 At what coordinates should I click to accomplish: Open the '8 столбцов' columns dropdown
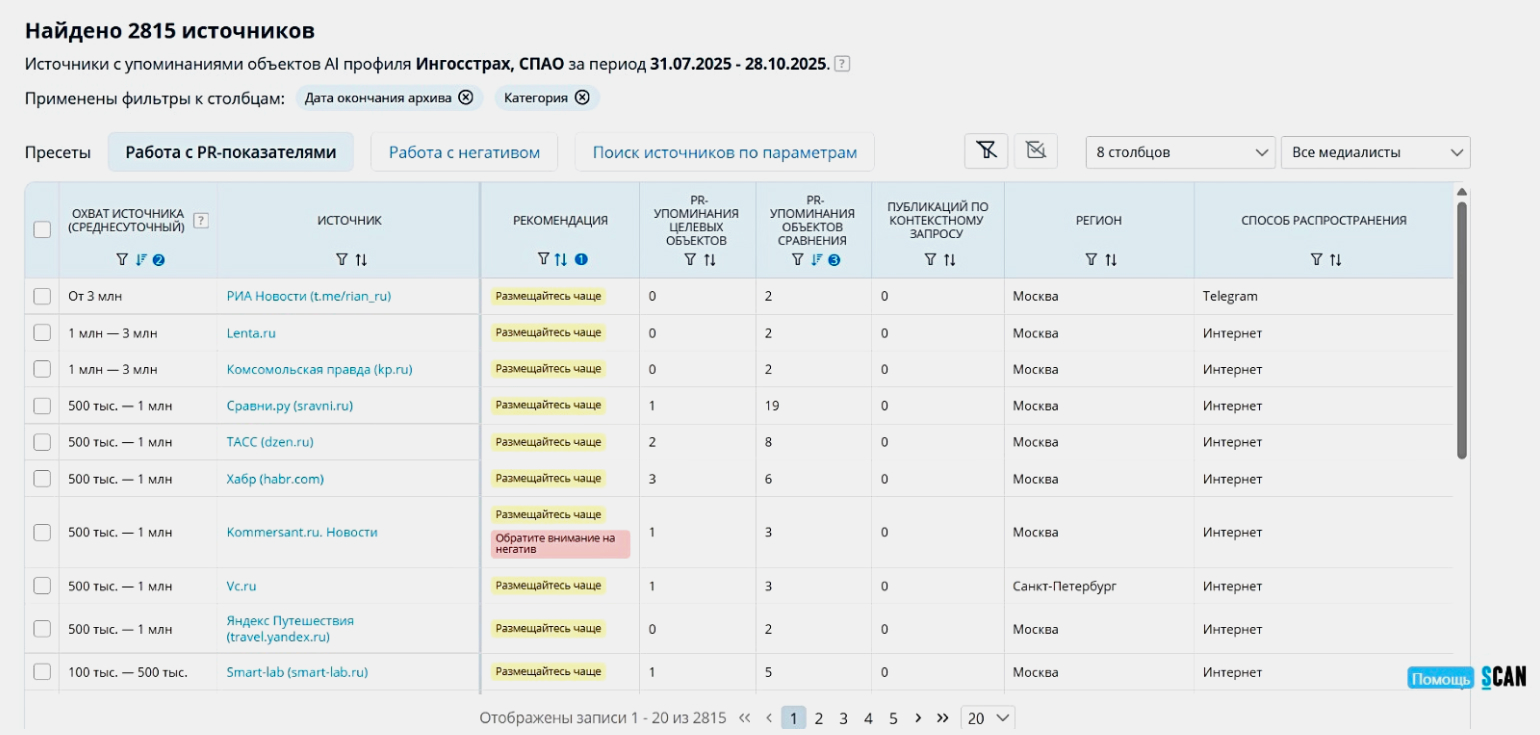pos(1180,152)
